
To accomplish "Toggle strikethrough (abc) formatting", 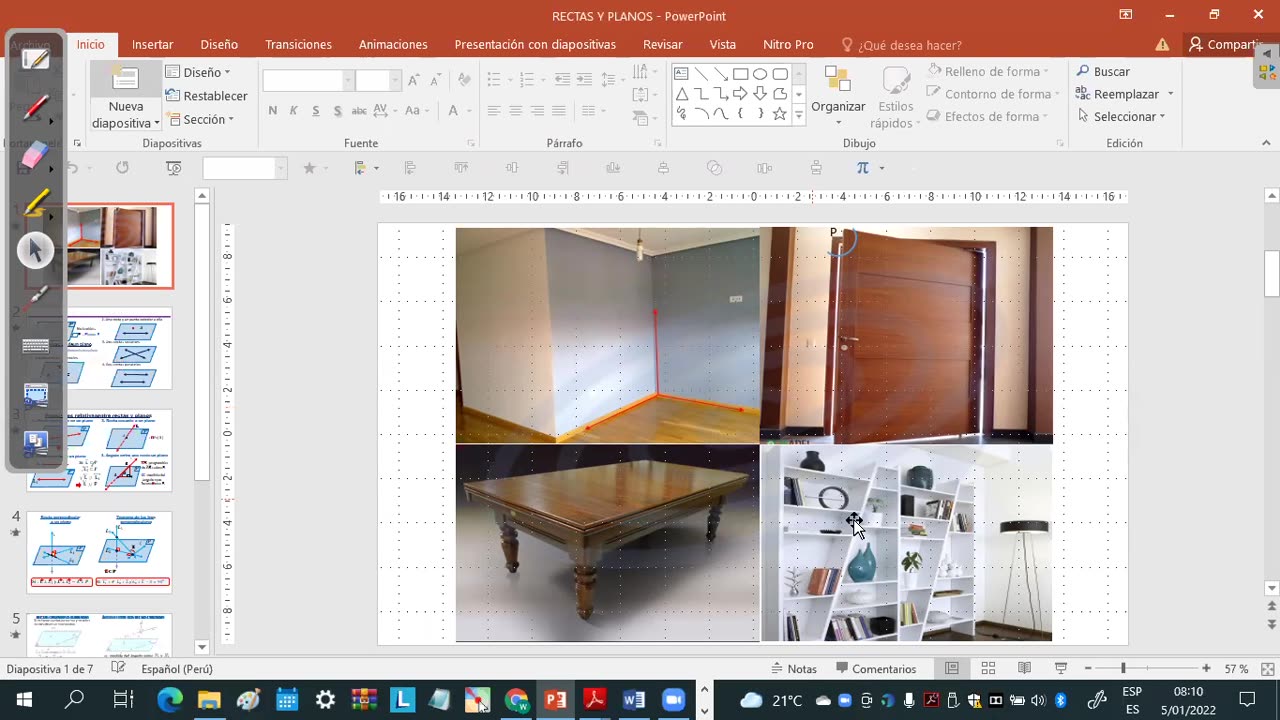I will coord(360,111).
